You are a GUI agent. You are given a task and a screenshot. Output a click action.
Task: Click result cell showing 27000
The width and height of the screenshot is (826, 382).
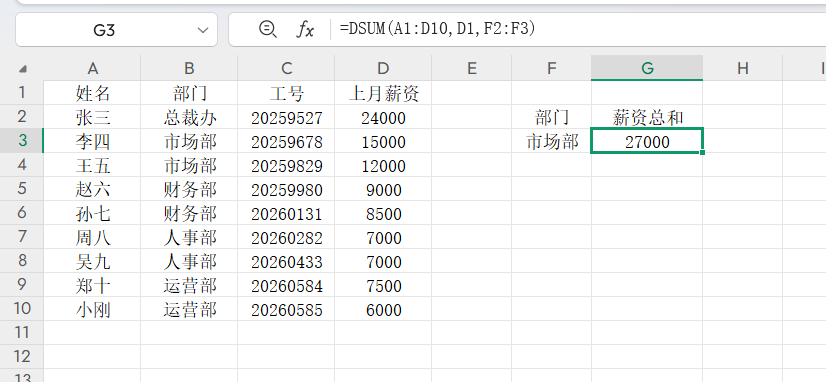tap(647, 141)
